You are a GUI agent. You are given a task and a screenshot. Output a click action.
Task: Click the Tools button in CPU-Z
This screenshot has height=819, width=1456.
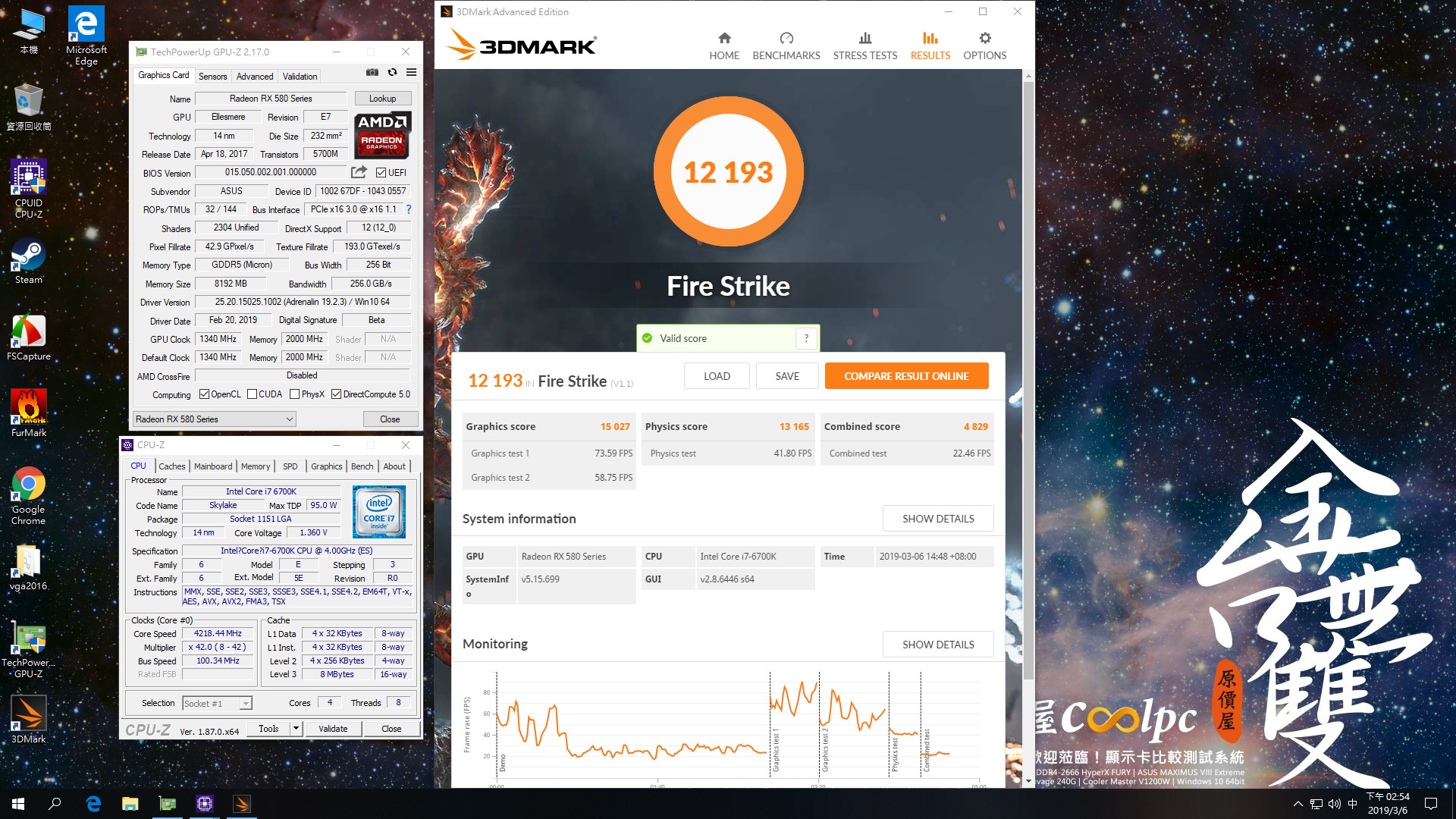pyautogui.click(x=268, y=729)
